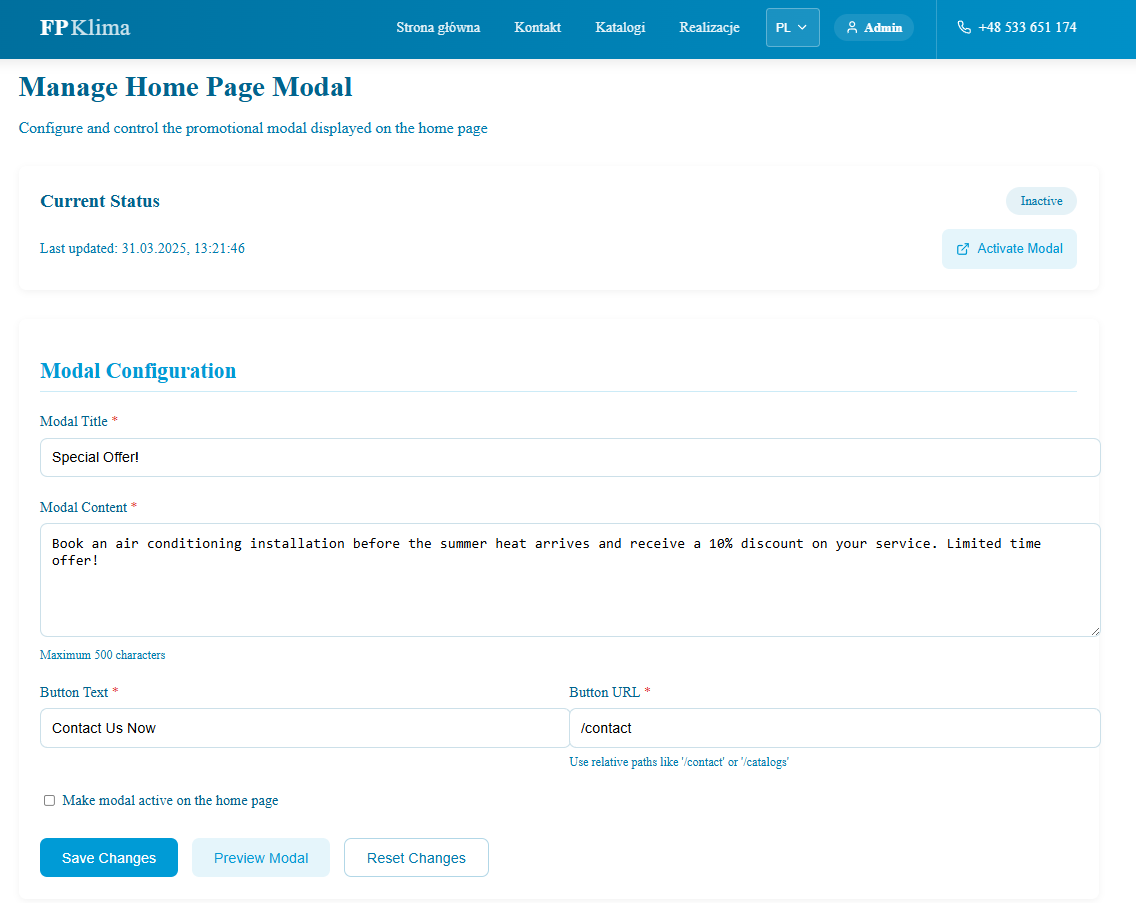
Task: Select the Modal Content text area
Action: click(x=569, y=580)
